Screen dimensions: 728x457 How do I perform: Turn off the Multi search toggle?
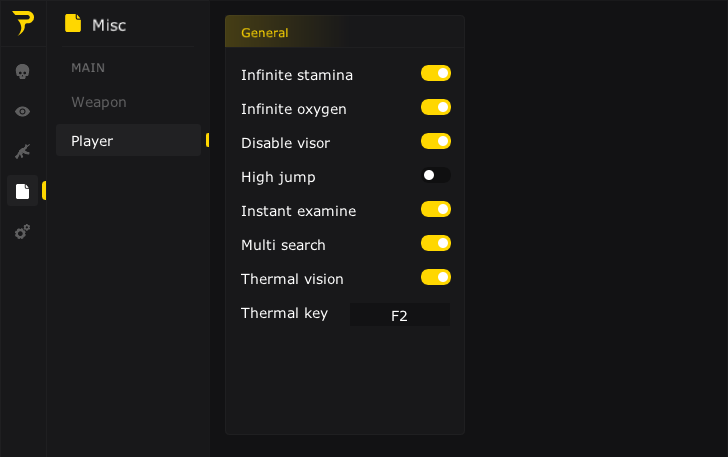[x=436, y=243]
